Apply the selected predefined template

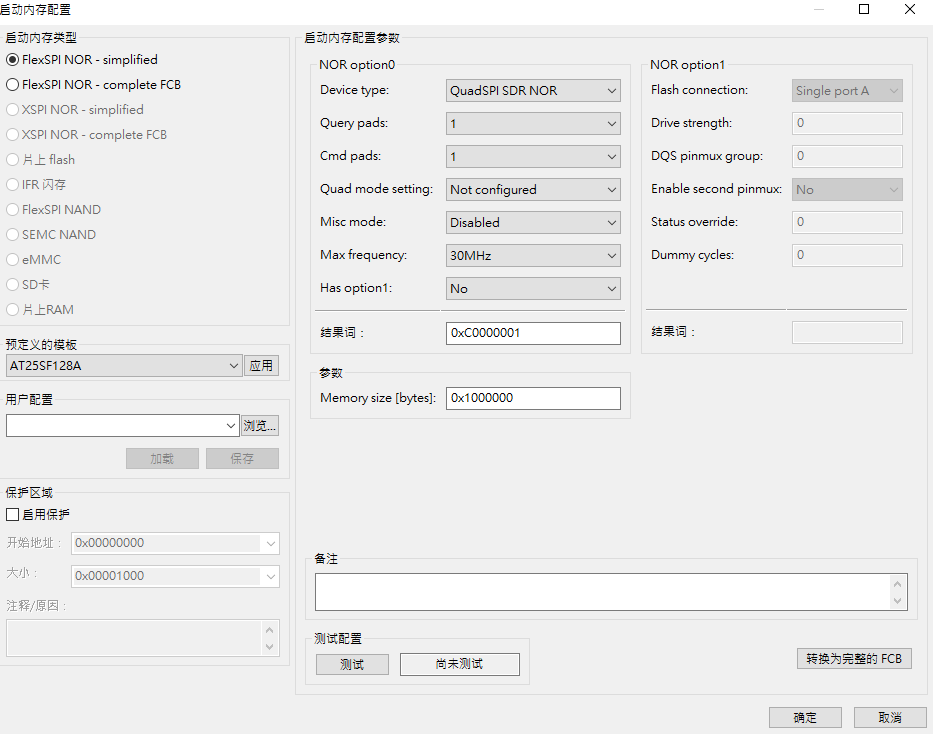tap(261, 365)
